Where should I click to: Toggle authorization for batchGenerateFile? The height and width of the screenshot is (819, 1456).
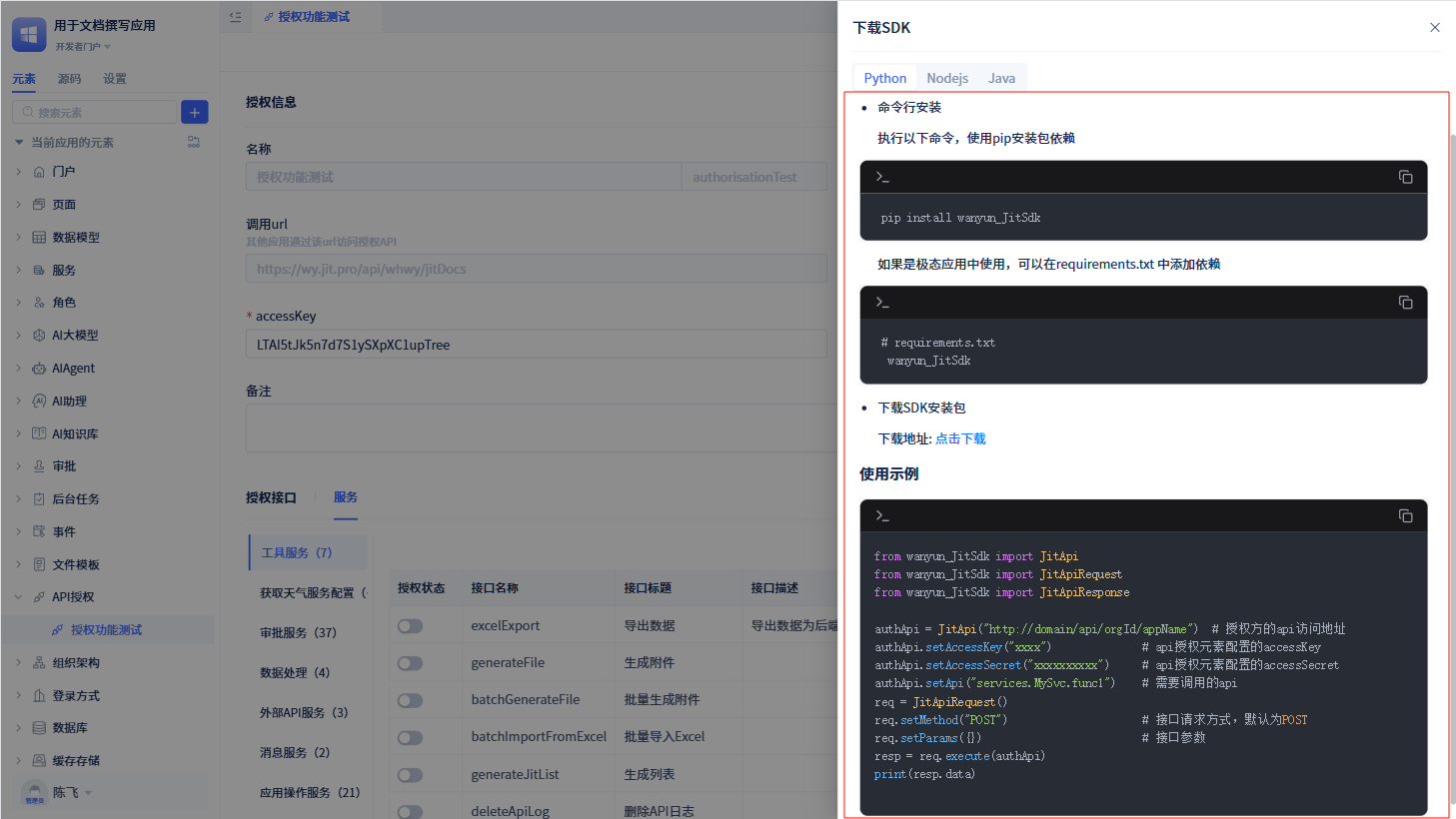coord(410,700)
